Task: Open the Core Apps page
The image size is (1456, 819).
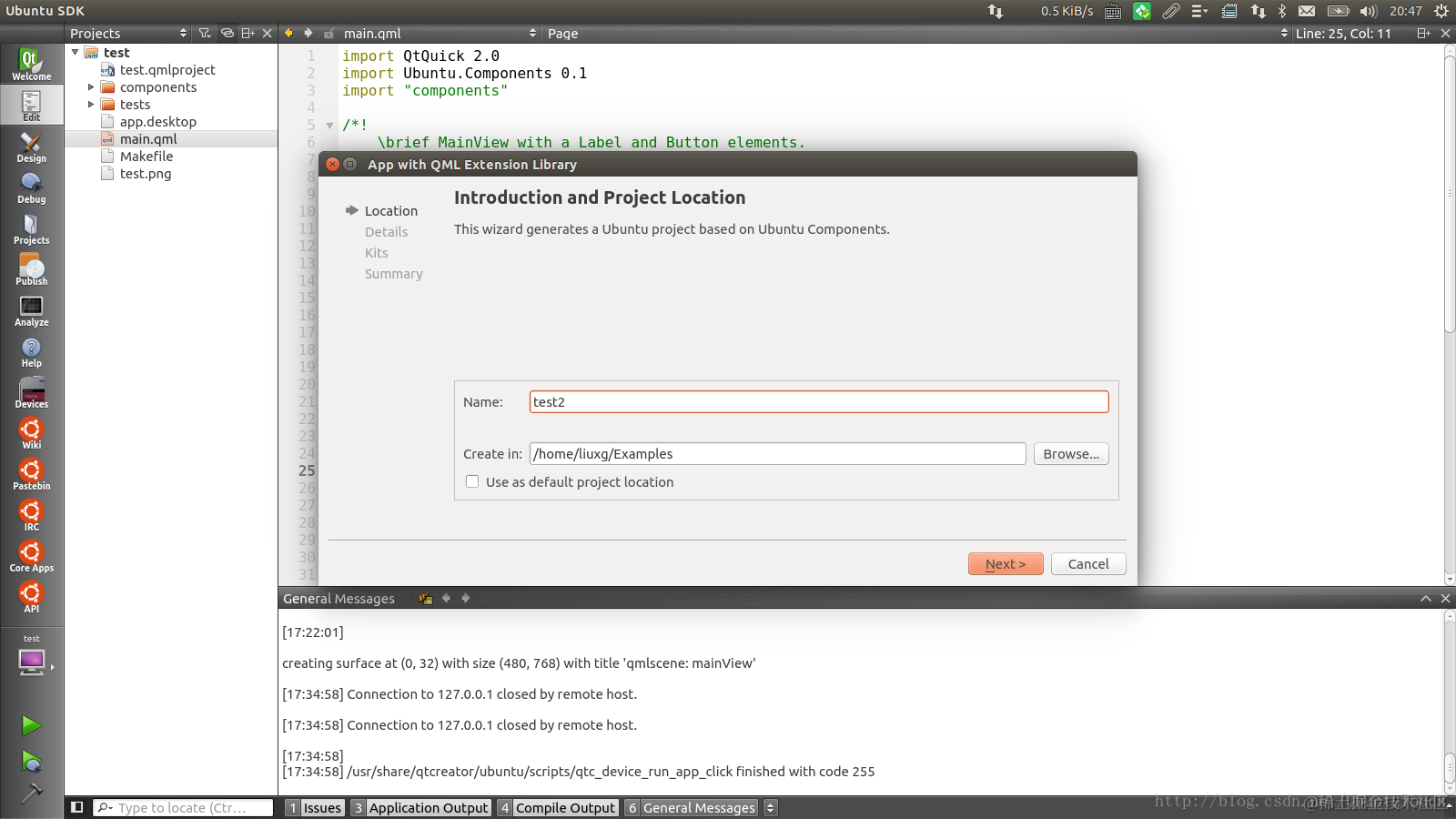Action: coord(31,556)
